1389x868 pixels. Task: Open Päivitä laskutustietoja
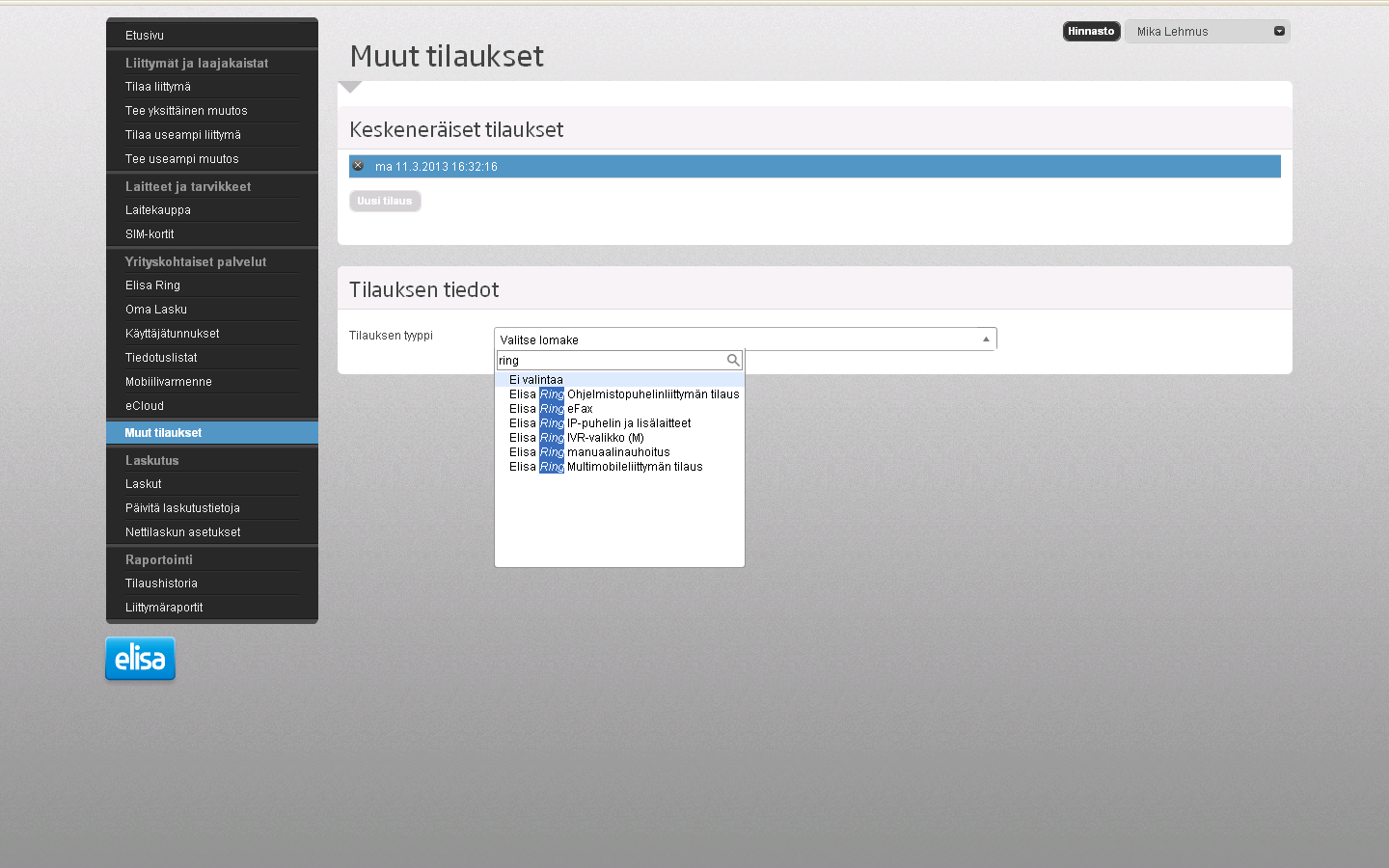182,508
